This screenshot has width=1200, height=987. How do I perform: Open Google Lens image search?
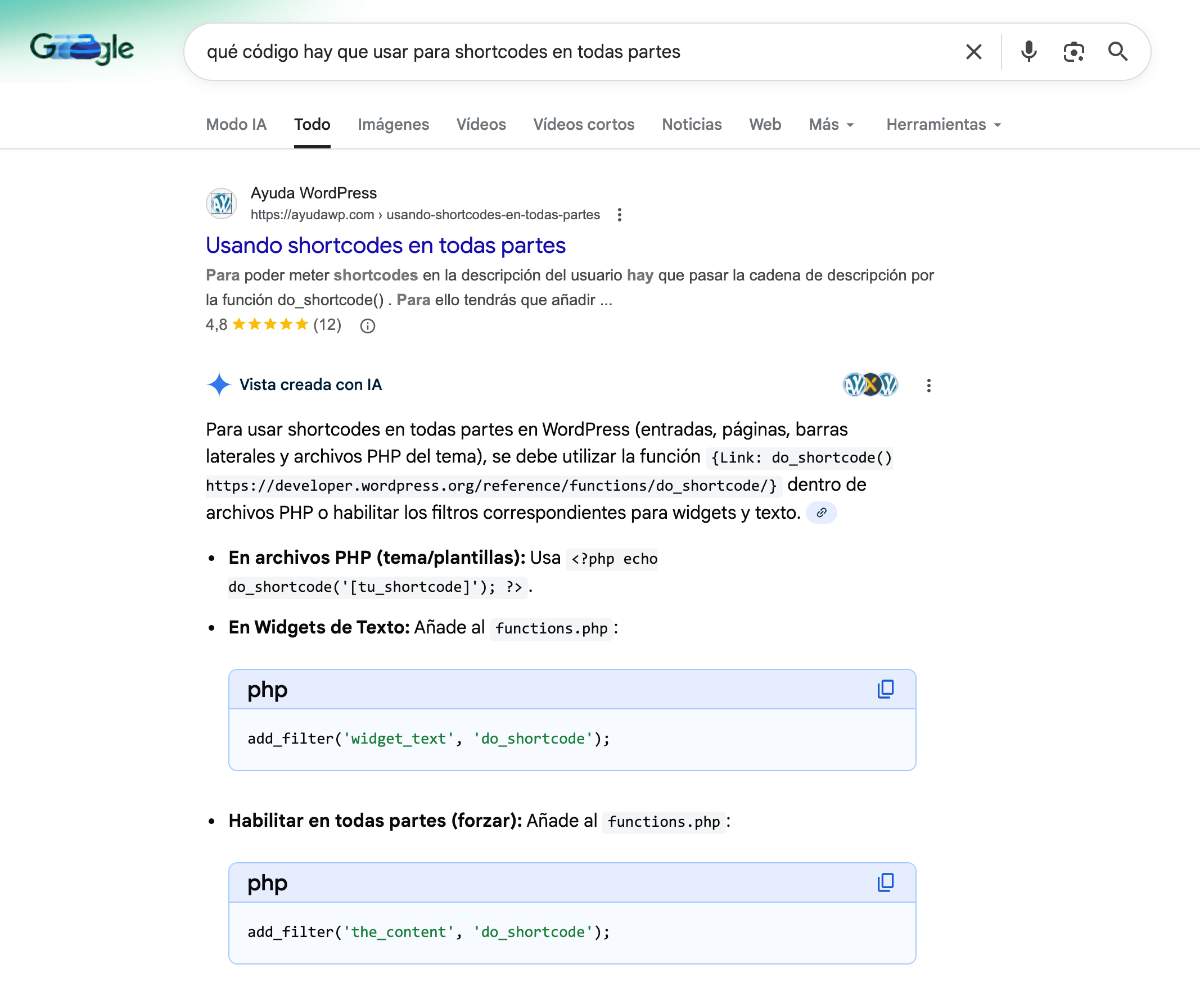(x=1073, y=51)
